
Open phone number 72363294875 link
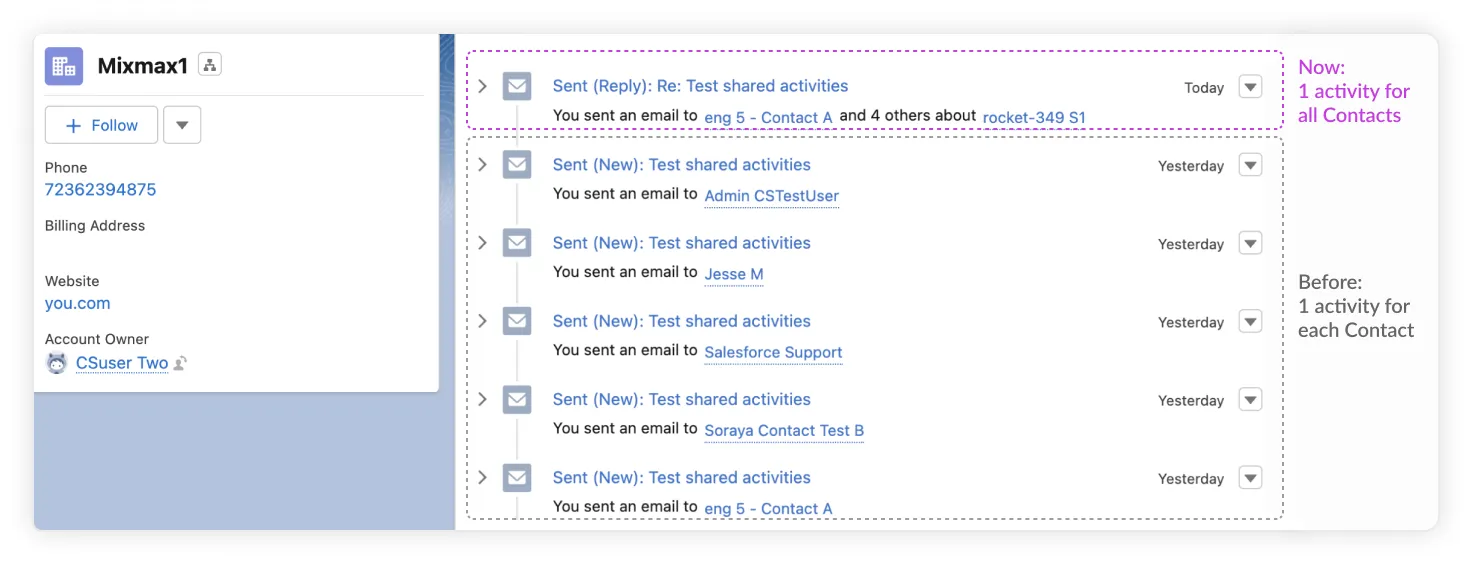tap(100, 189)
